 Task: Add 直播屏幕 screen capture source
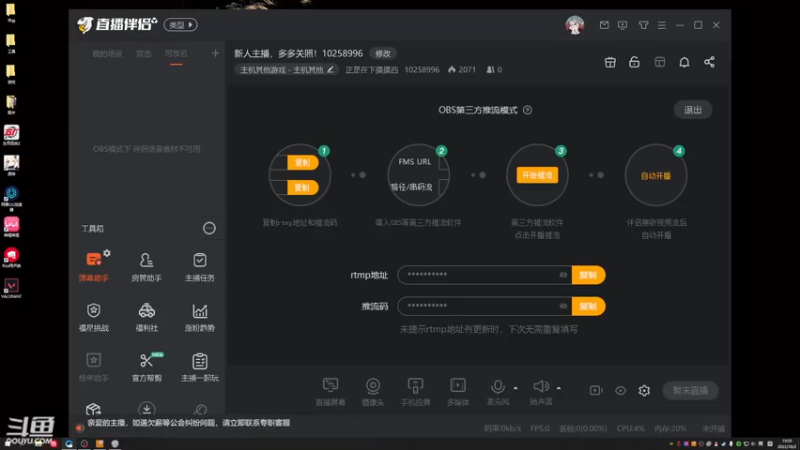click(x=330, y=391)
